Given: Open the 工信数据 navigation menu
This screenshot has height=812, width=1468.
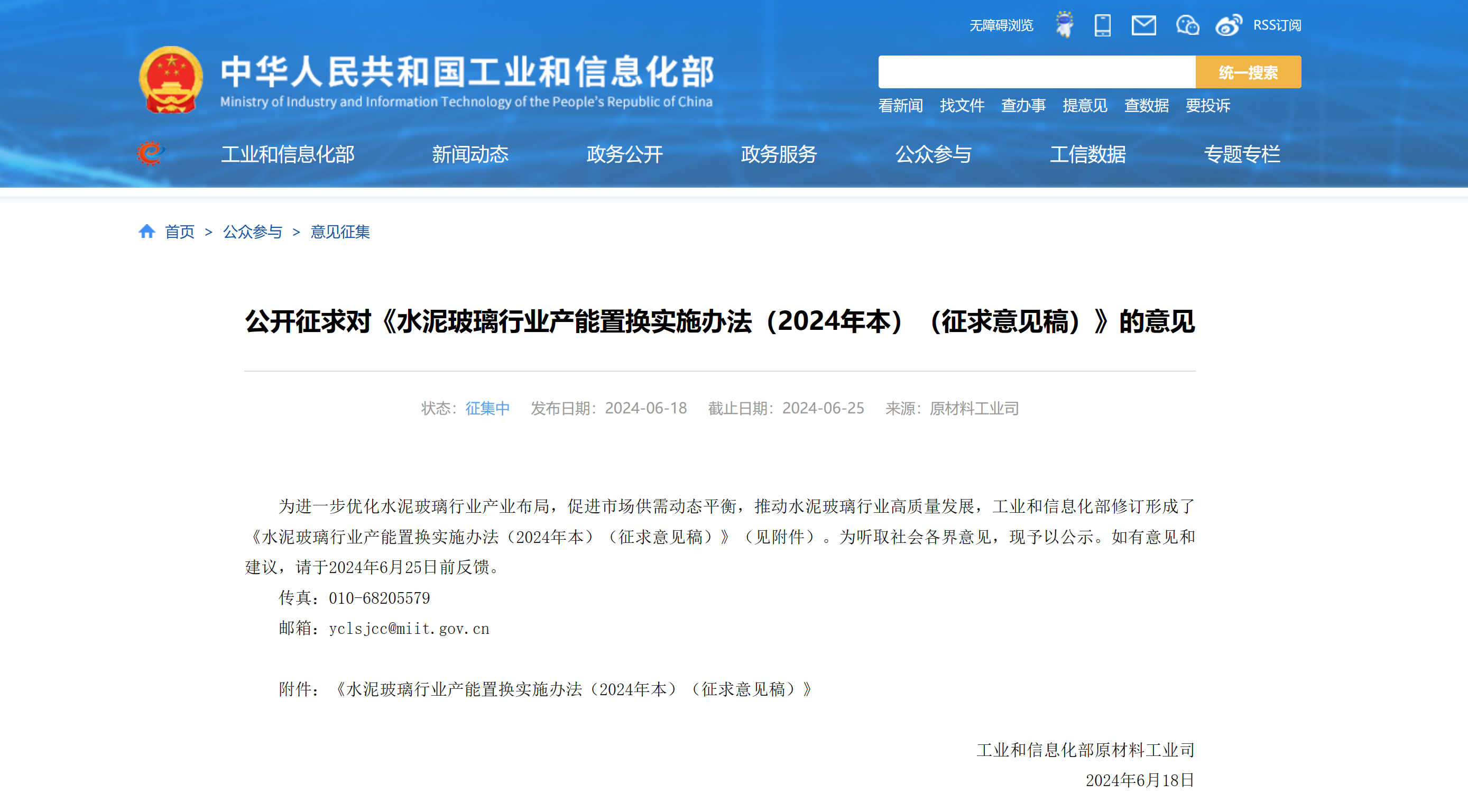Looking at the screenshot, I should pos(1088,154).
